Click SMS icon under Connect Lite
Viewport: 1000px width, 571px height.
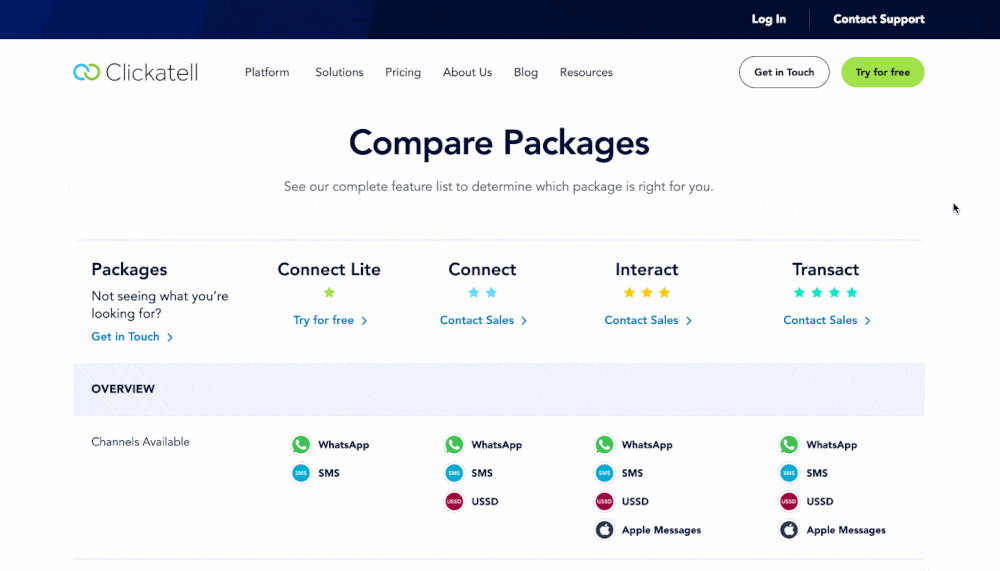pos(301,473)
